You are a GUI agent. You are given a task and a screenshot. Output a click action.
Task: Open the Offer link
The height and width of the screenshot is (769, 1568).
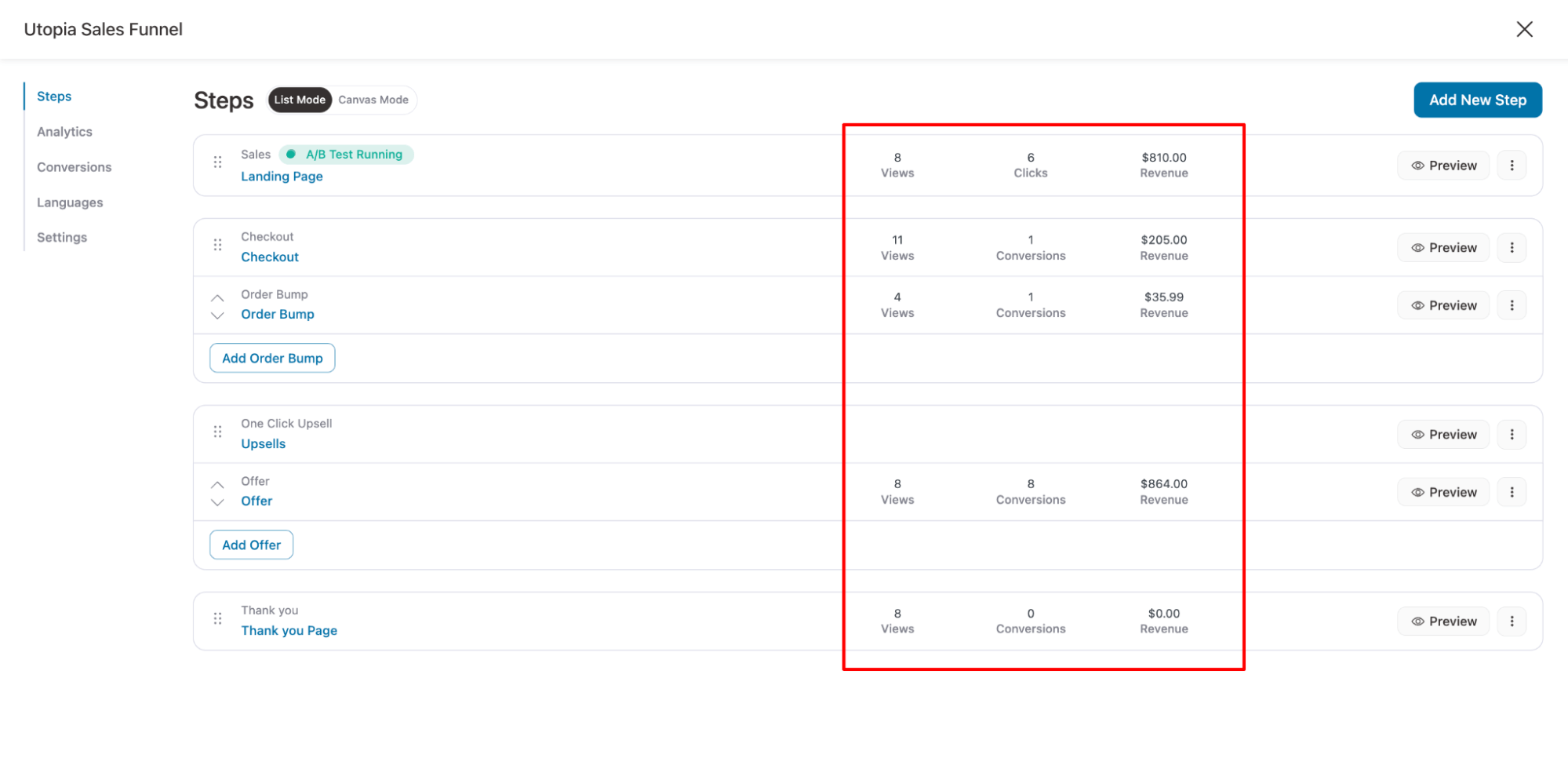point(256,501)
